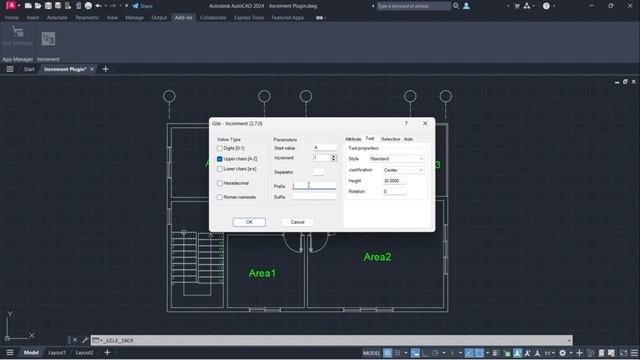Open the Collaborate ribbon tab
This screenshot has height=360, width=640.
pos(213,18)
